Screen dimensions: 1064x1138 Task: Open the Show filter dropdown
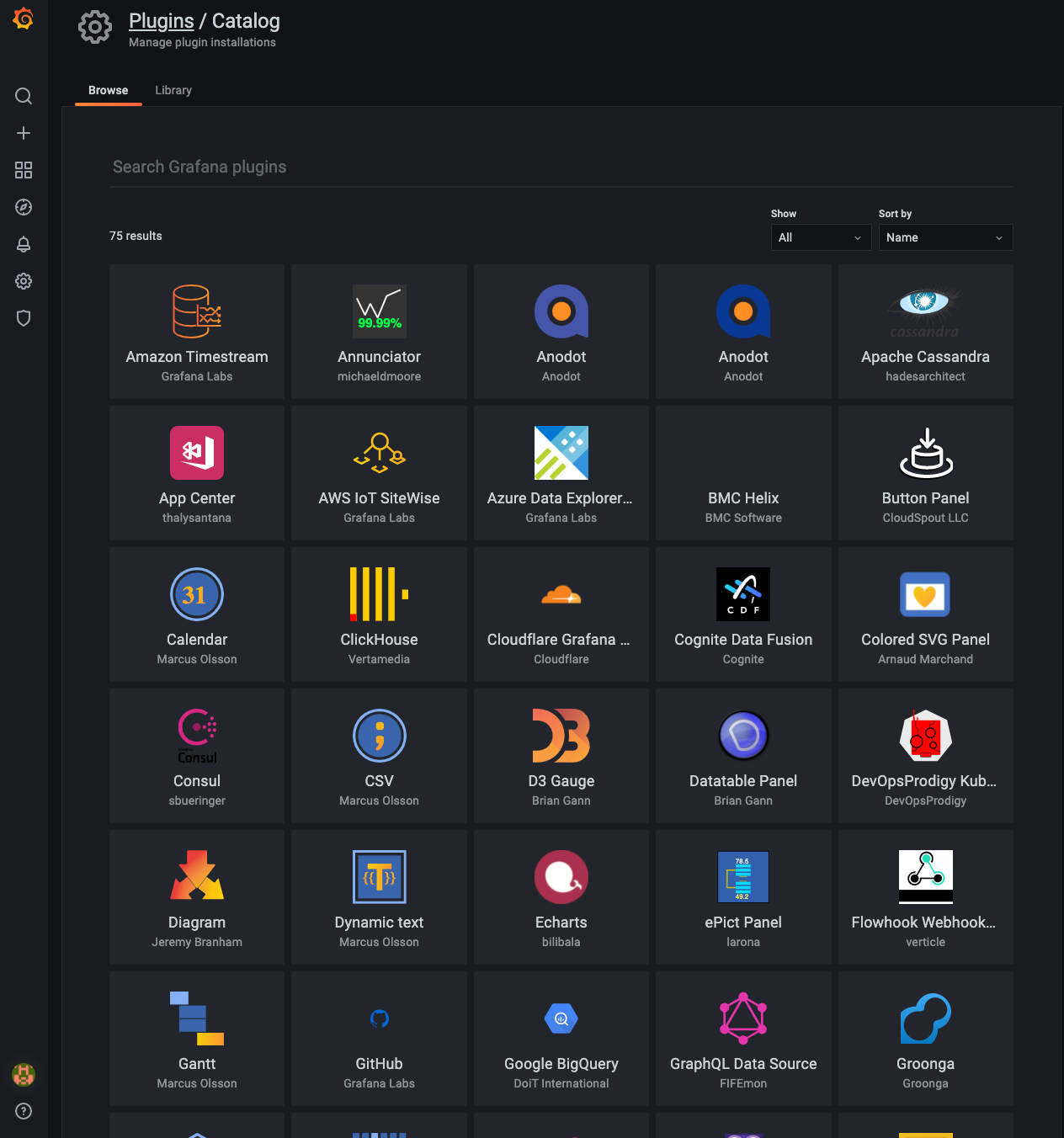click(820, 237)
